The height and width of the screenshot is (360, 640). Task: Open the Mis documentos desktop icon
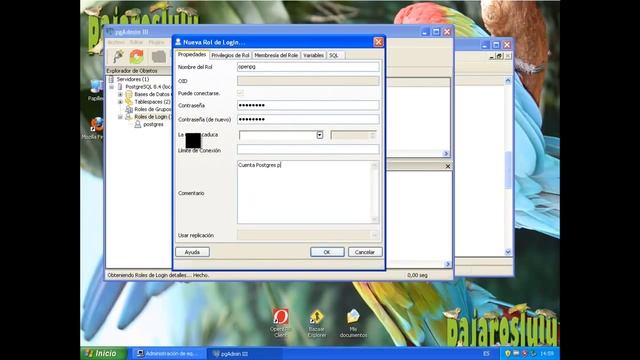point(353,324)
